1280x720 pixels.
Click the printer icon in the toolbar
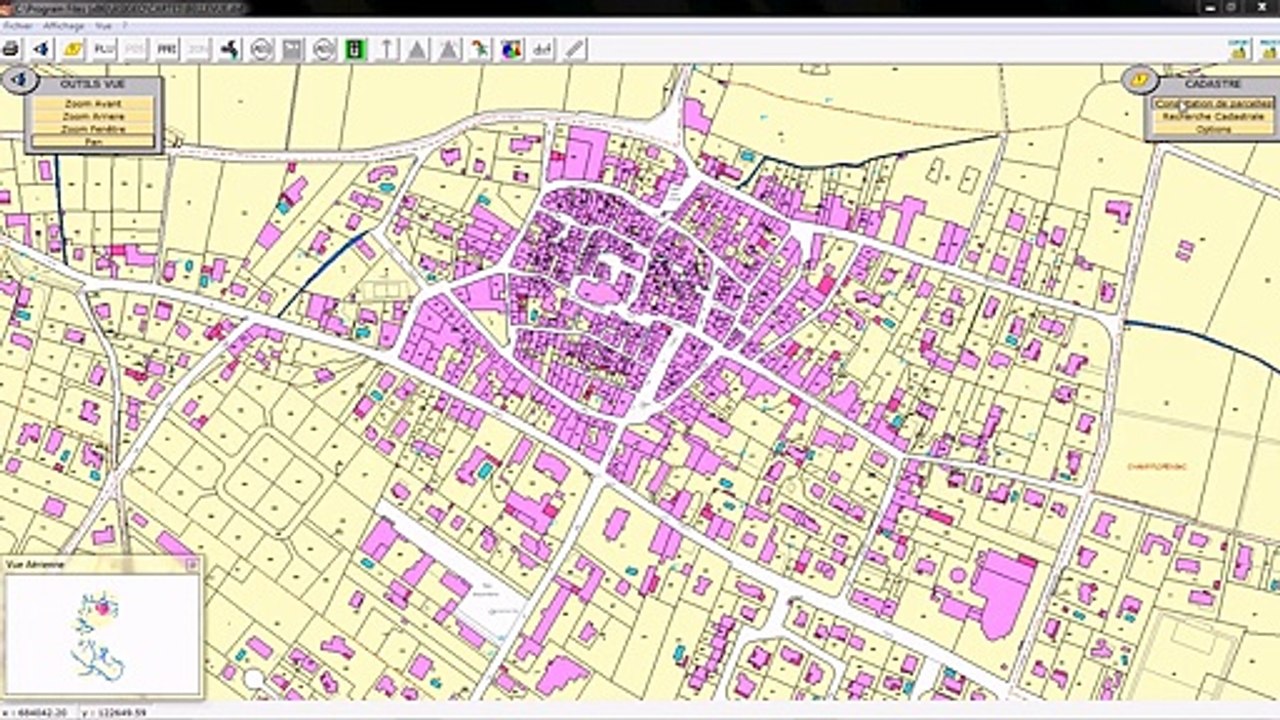pyautogui.click(x=11, y=49)
